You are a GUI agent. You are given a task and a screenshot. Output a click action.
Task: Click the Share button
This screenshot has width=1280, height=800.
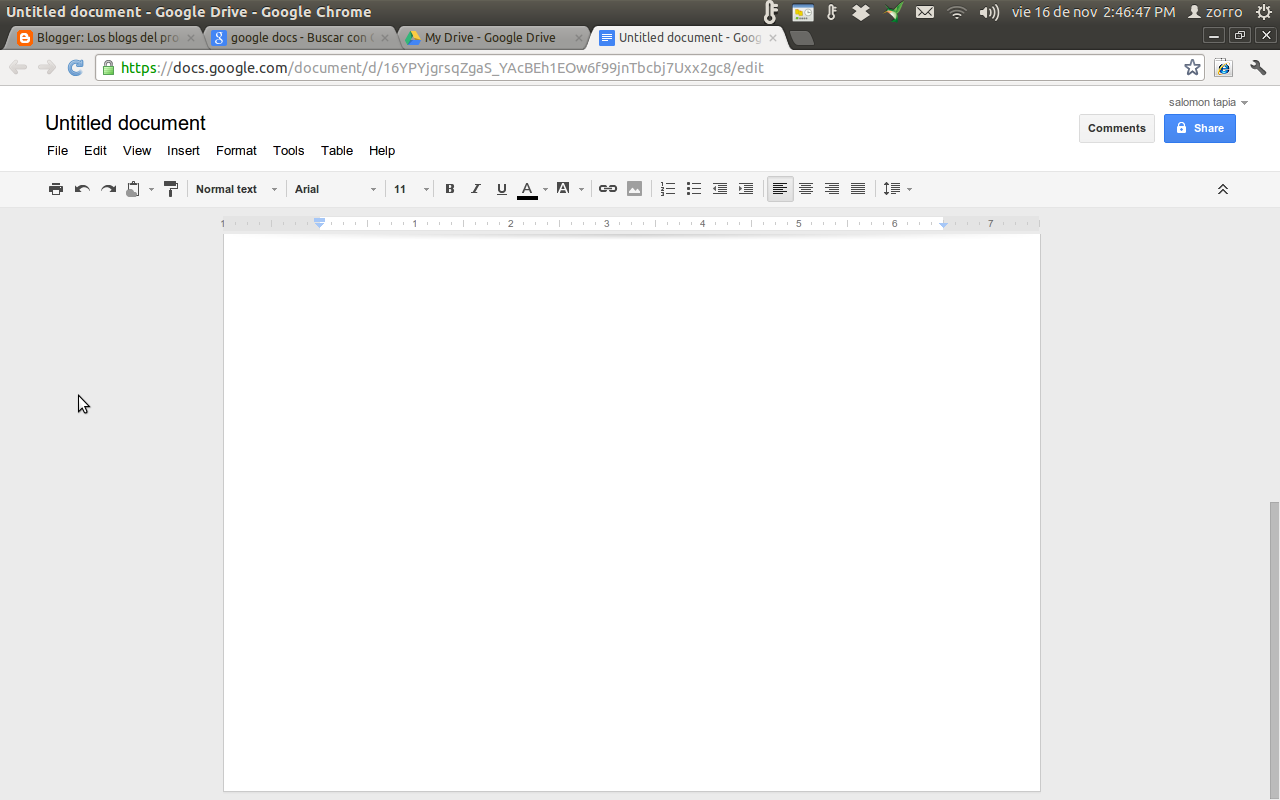(x=1199, y=128)
